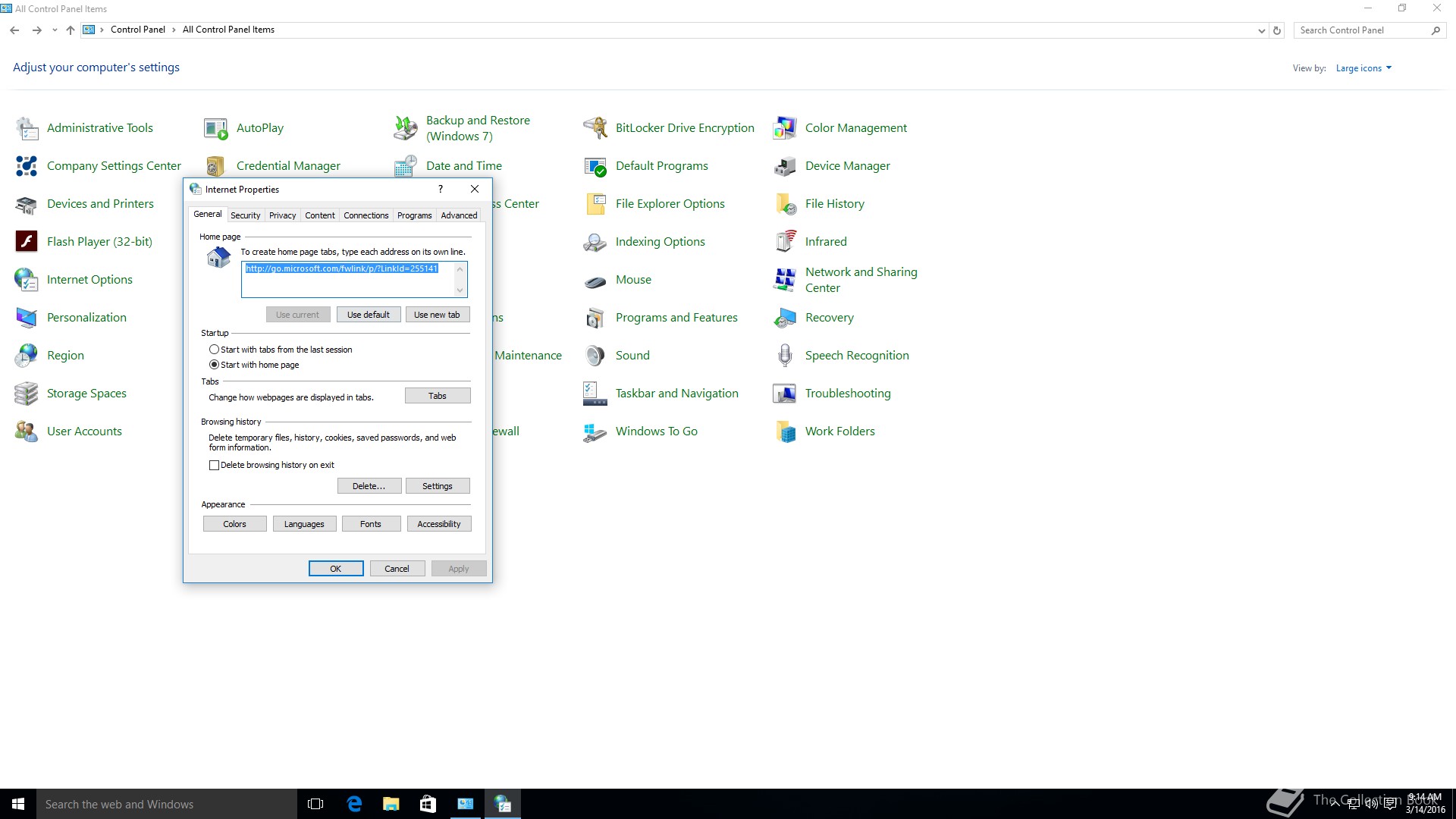Open the Personalization icon

tap(27, 318)
